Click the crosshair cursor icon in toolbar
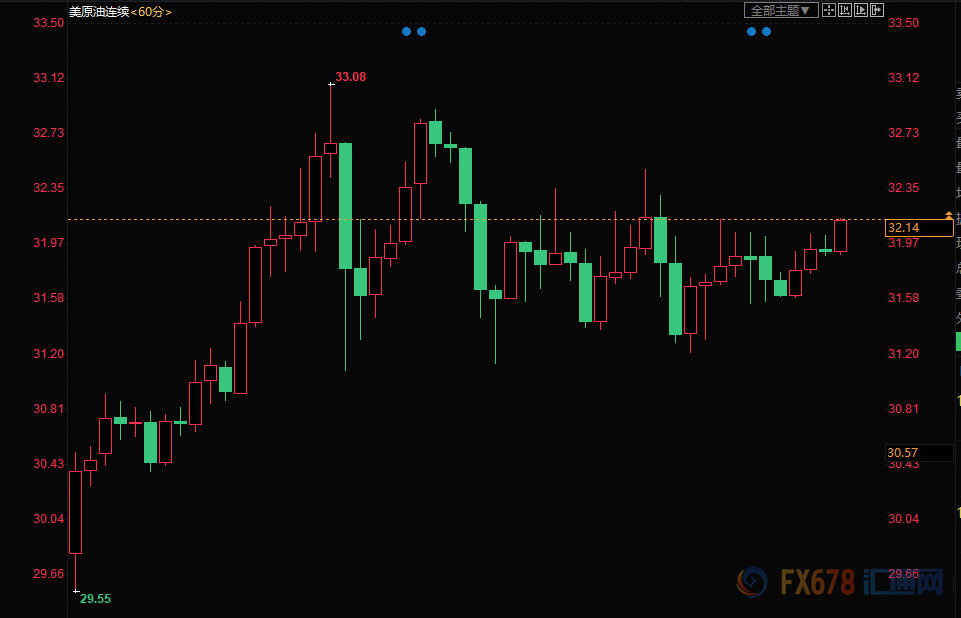 829,10
